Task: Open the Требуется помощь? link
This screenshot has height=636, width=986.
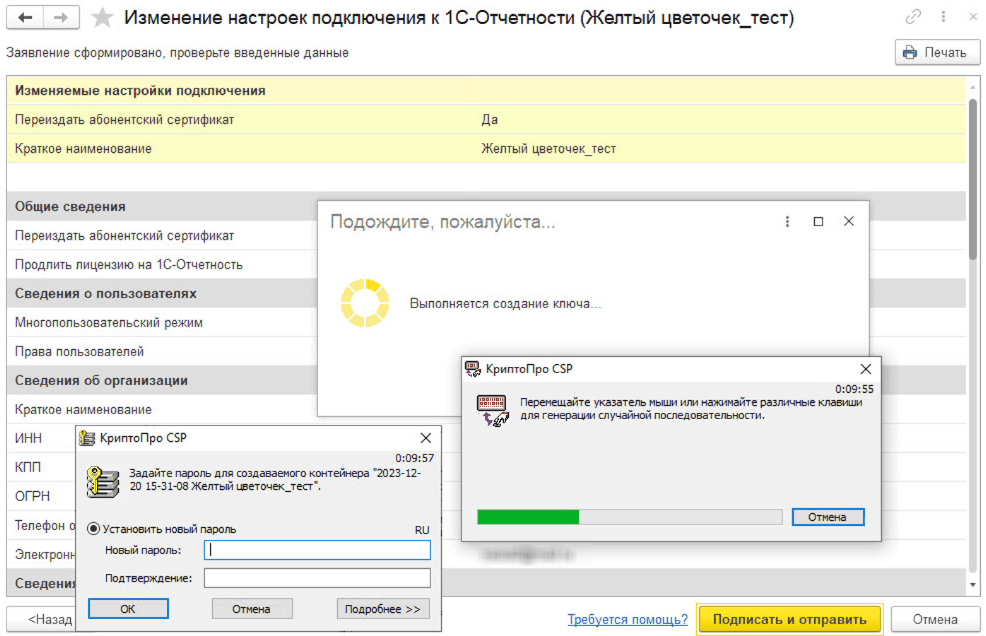Action: [628, 620]
